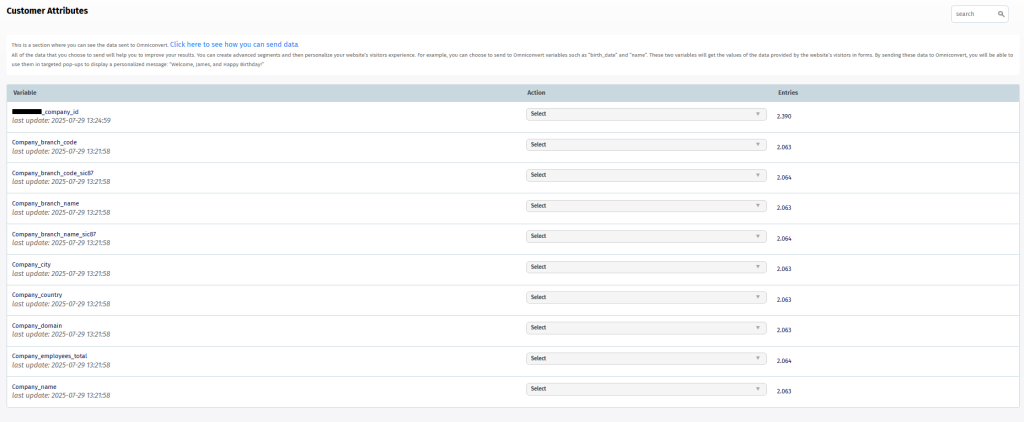Open 'Click here to see how you can send data' link
Viewport: 1024px width, 422px height.
tap(234, 45)
